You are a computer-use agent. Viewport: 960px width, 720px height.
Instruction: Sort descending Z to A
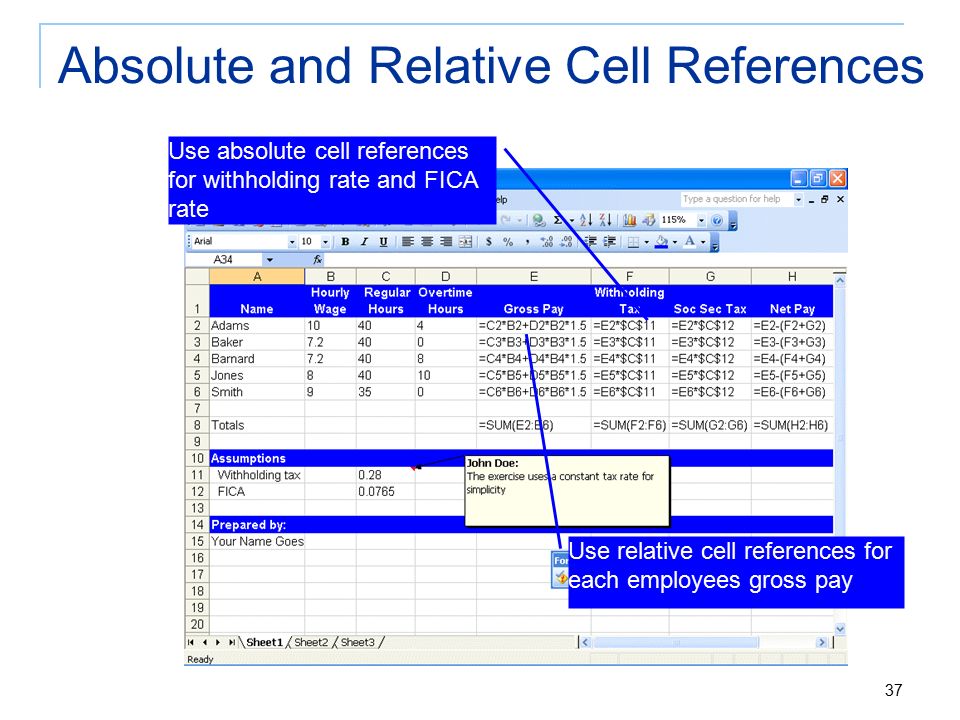click(x=606, y=220)
